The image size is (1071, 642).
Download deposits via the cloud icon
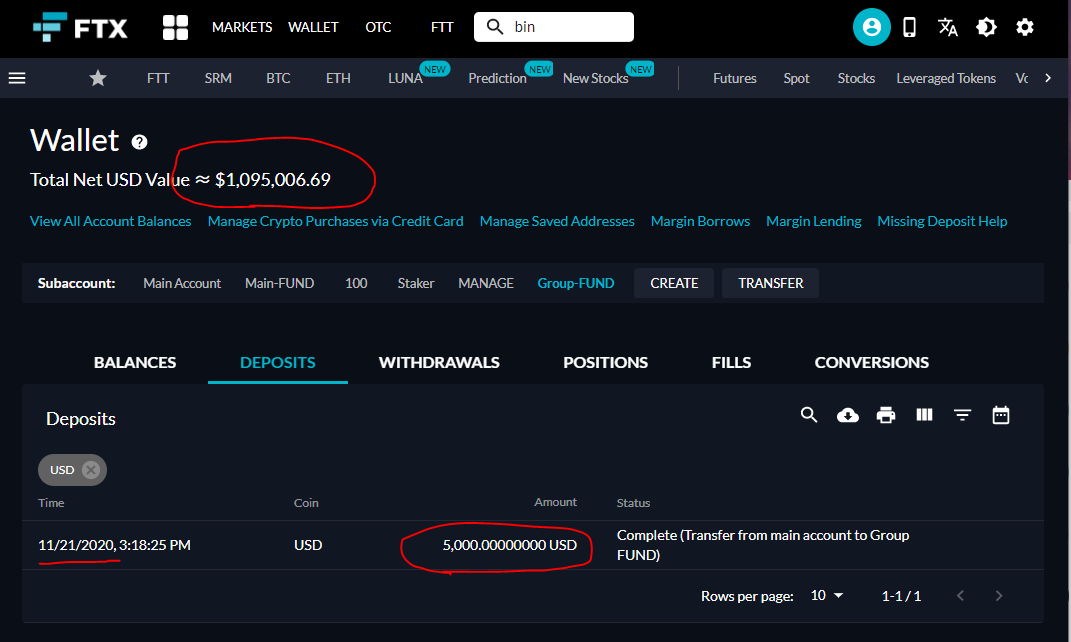coord(848,415)
